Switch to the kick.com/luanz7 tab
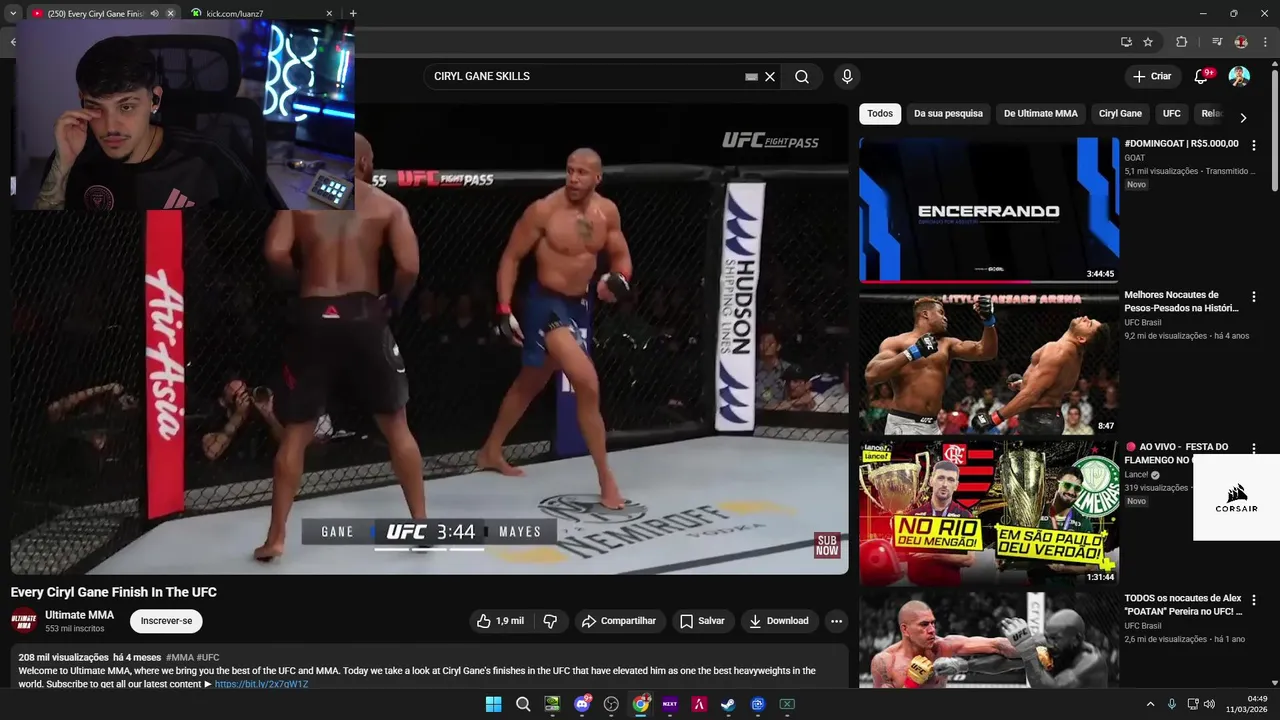This screenshot has width=1280, height=720. tap(255, 14)
